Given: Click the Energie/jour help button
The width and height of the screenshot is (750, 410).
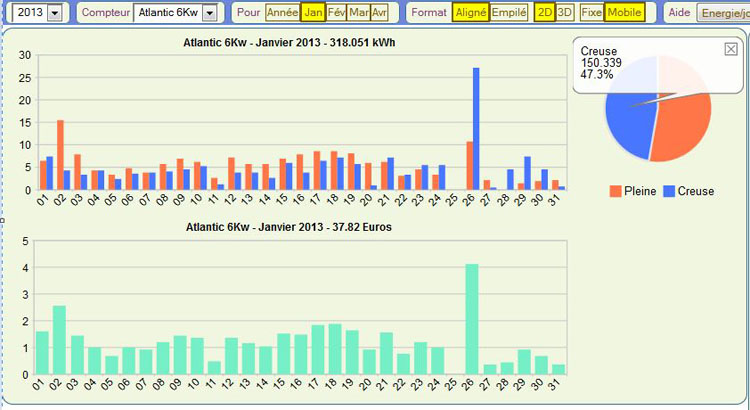Looking at the screenshot, I should coord(721,13).
